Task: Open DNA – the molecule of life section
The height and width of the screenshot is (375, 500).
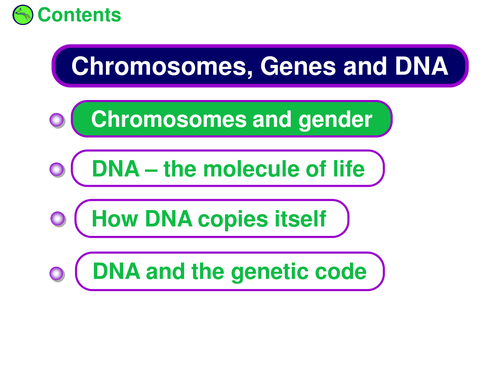Action: [228, 168]
